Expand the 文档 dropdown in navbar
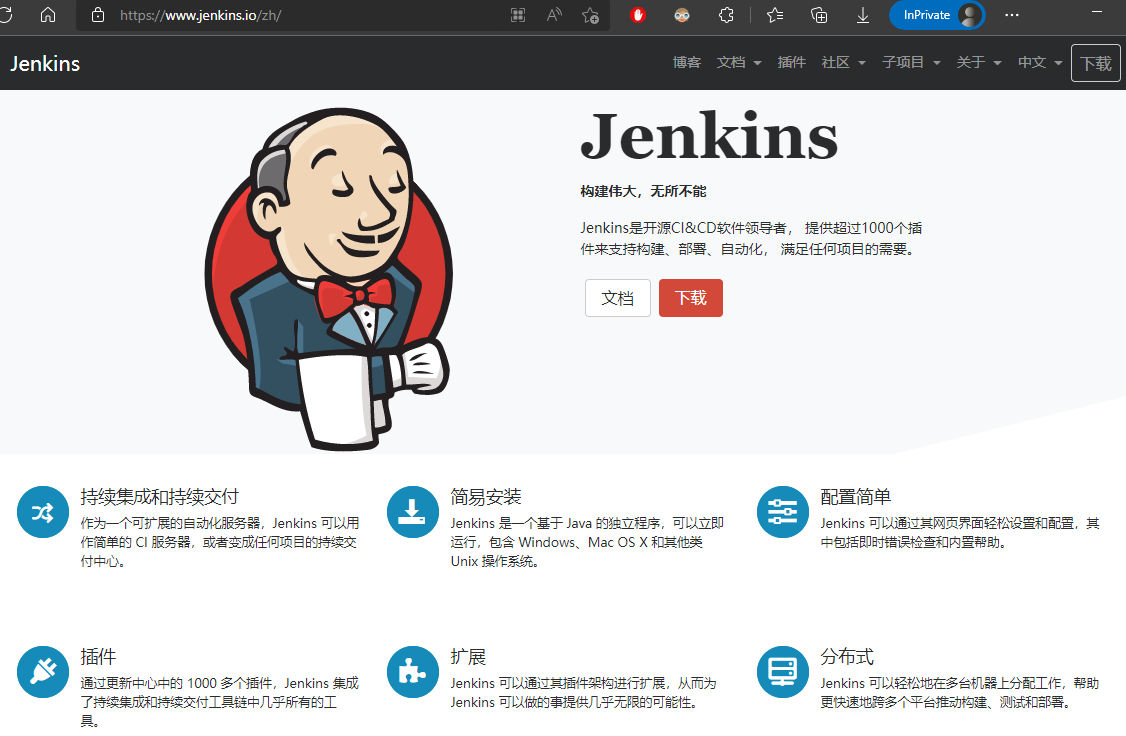 738,62
